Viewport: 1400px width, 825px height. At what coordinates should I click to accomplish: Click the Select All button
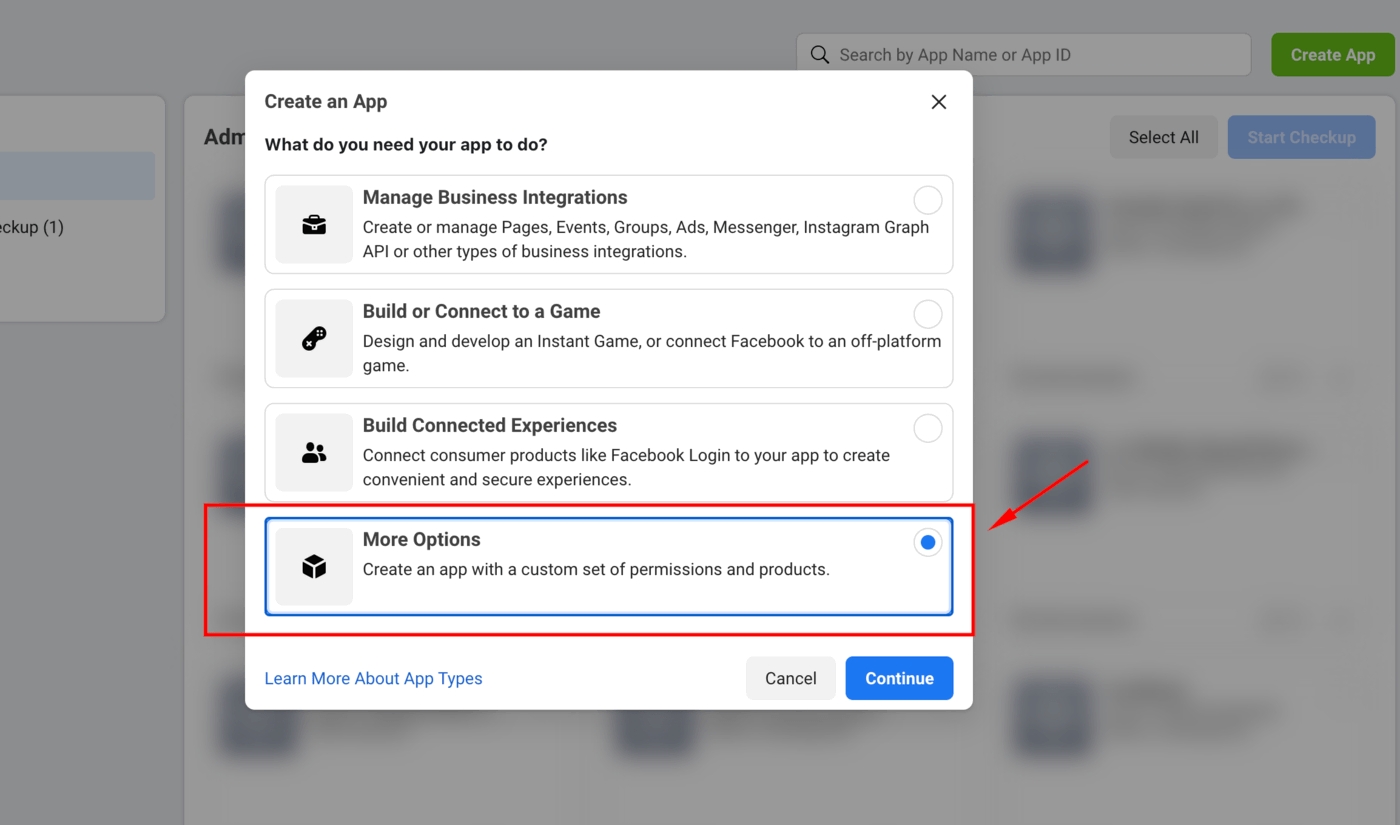point(1163,137)
